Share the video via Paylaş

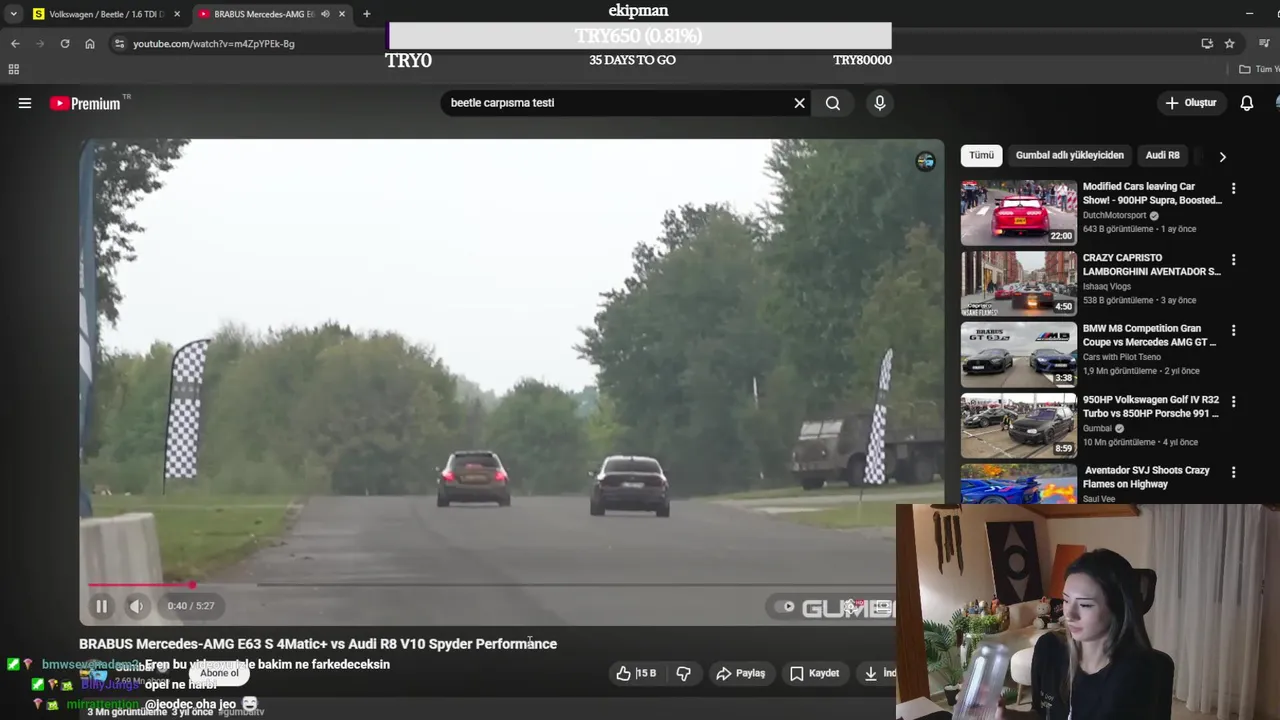coord(741,673)
